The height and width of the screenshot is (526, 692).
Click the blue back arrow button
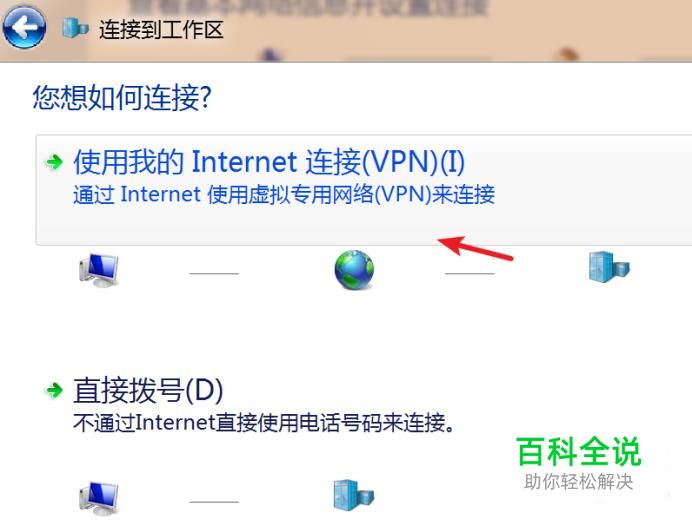(24, 27)
